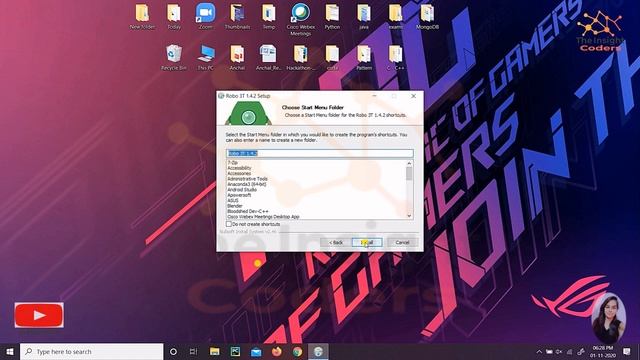Select Android Studio in the list
The image size is (640, 360).
pos(242,189)
